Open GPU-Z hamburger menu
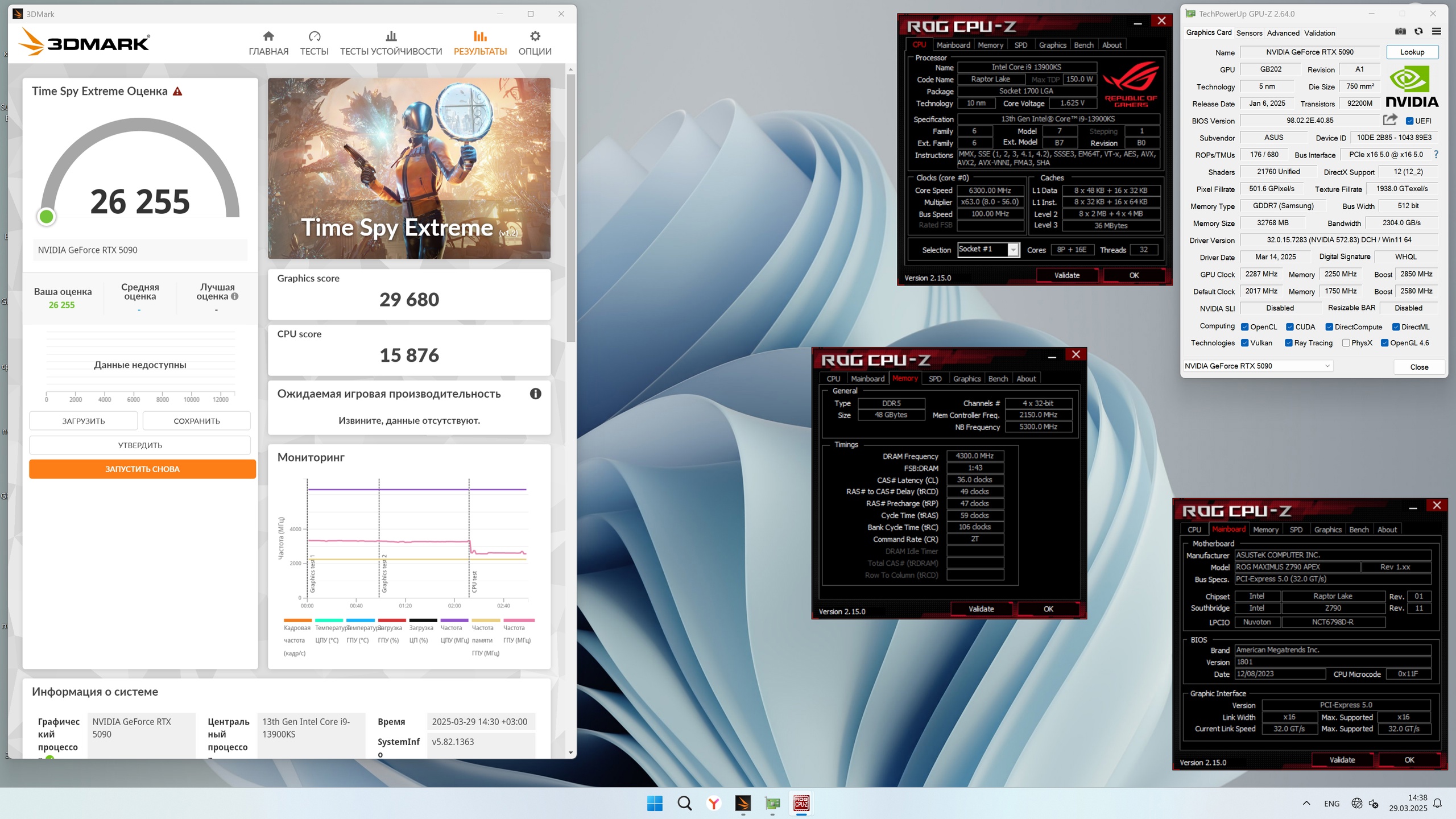1456x819 pixels. (x=1436, y=32)
